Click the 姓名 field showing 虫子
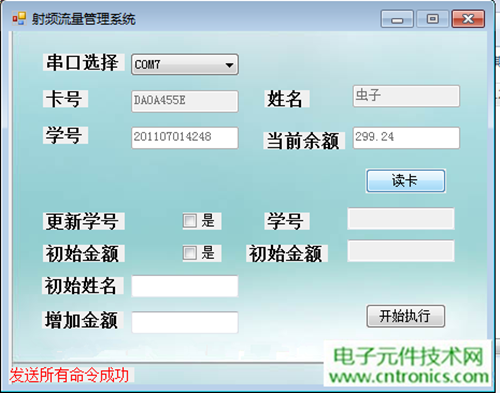 click(406, 96)
